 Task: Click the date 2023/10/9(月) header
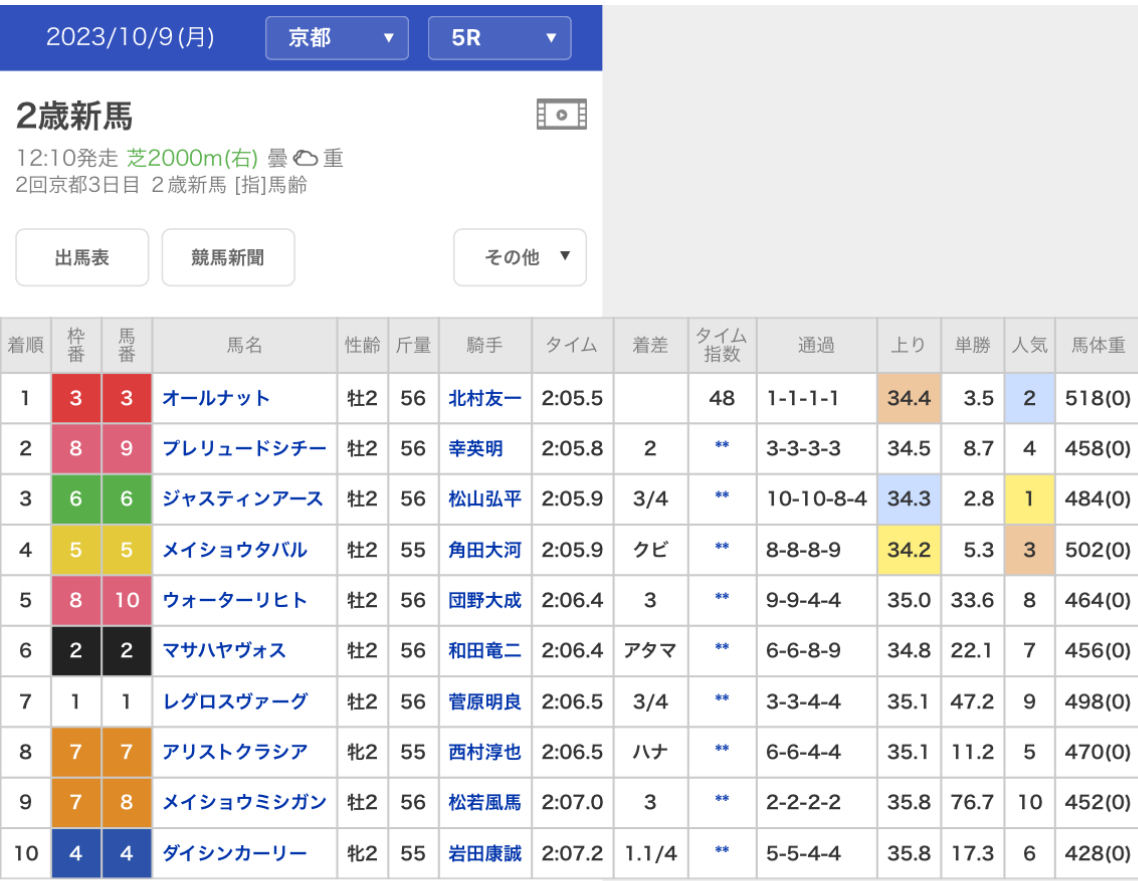click(130, 37)
